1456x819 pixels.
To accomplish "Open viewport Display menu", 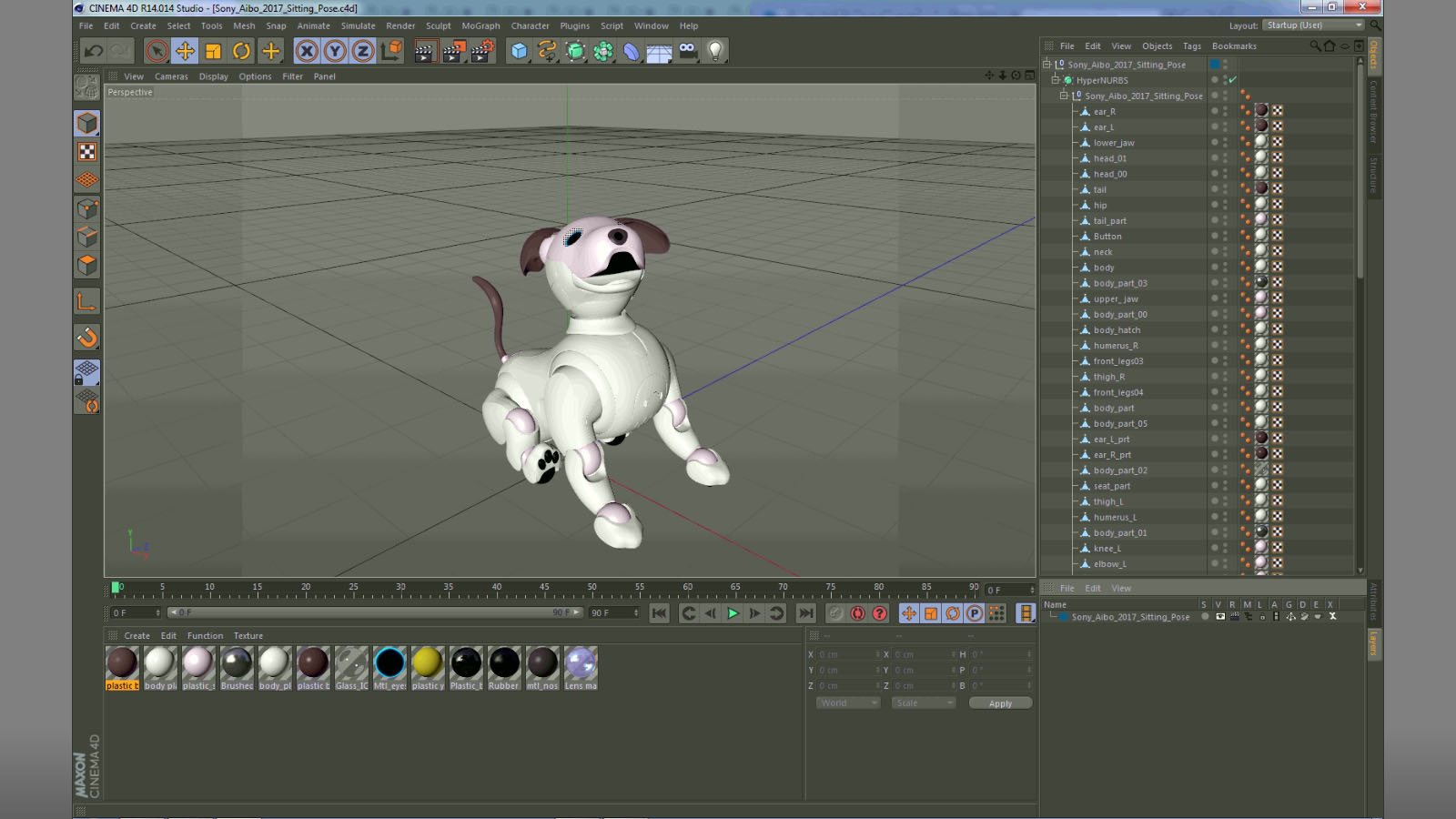I will coord(214,76).
